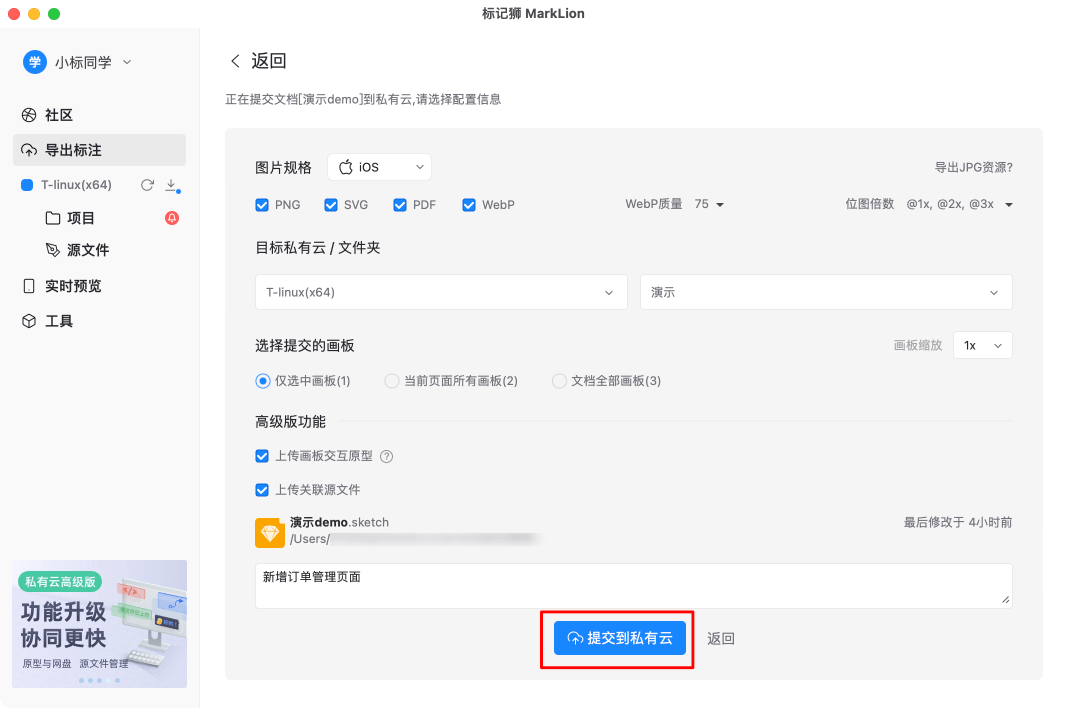Uncheck the PNG format checkbox
The height and width of the screenshot is (708, 1068).
click(x=262, y=205)
